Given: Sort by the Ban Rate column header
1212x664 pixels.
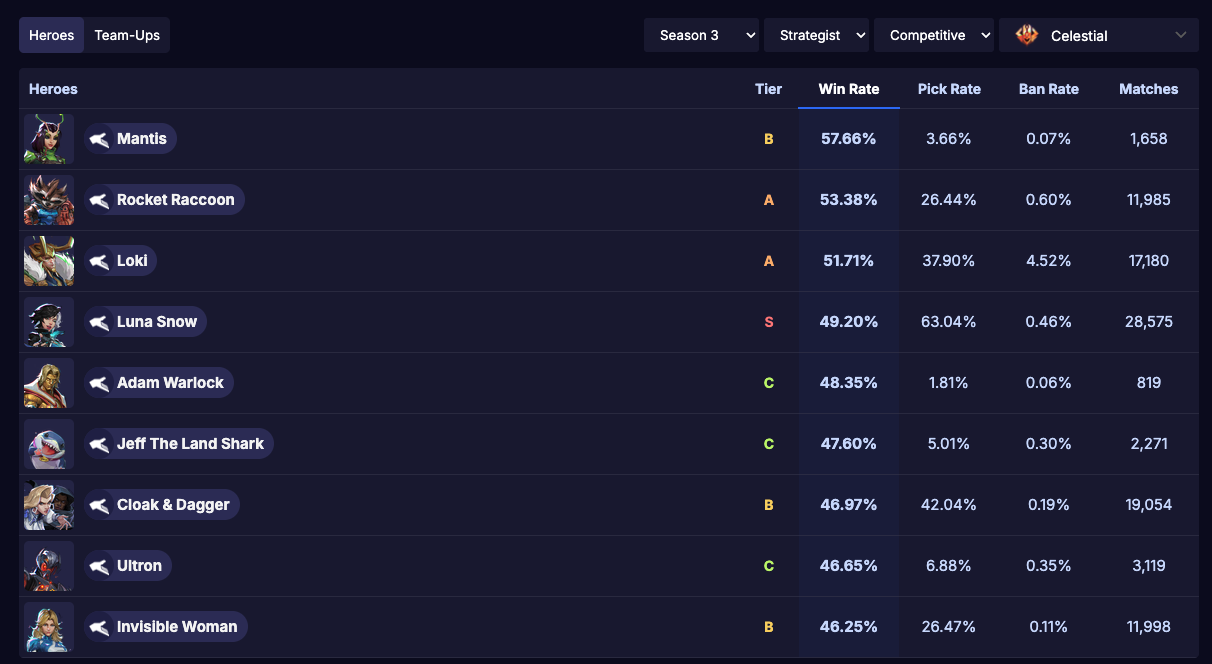Looking at the screenshot, I should tap(1049, 89).
